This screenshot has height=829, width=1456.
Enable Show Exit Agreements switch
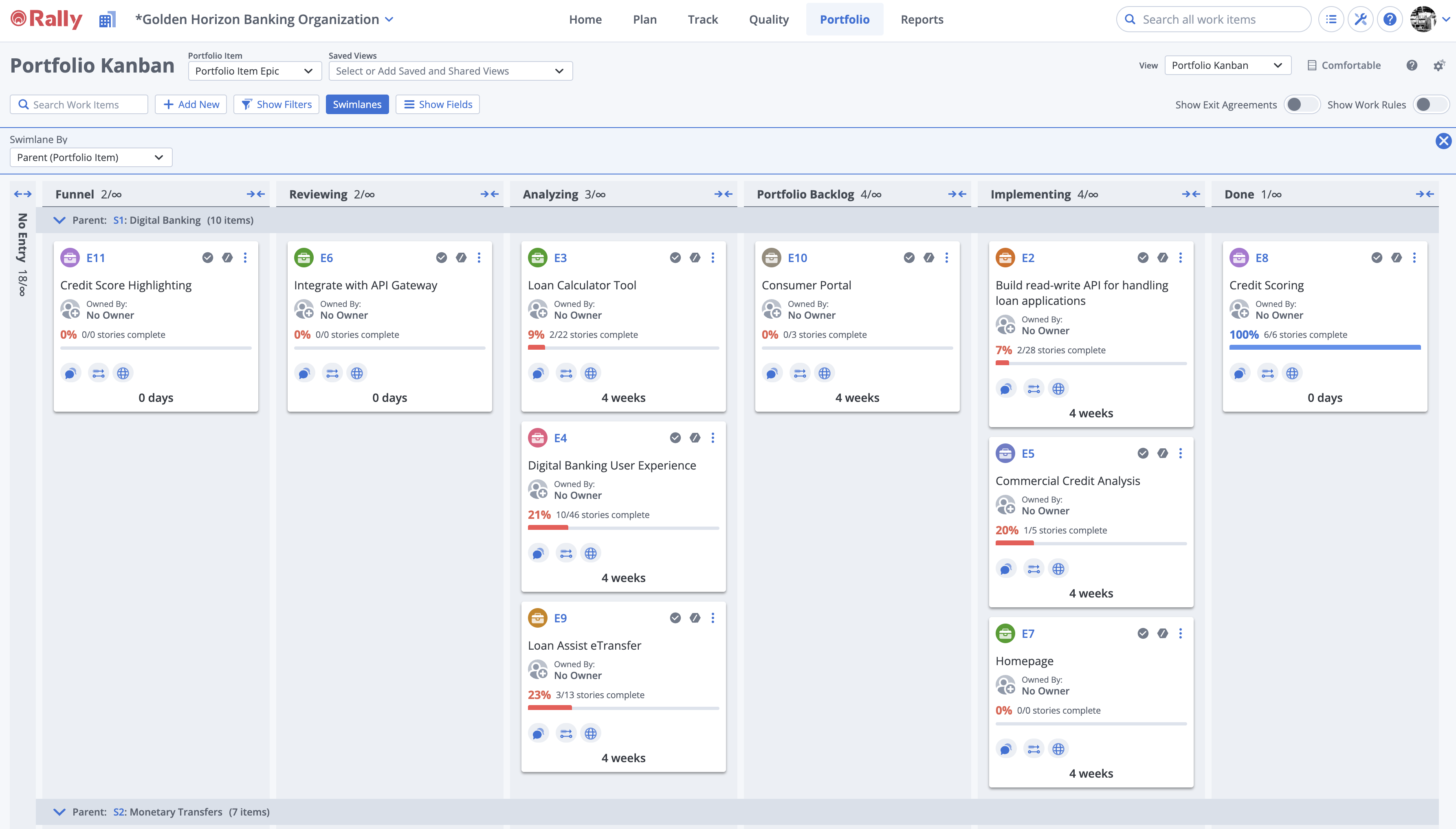tap(1302, 105)
